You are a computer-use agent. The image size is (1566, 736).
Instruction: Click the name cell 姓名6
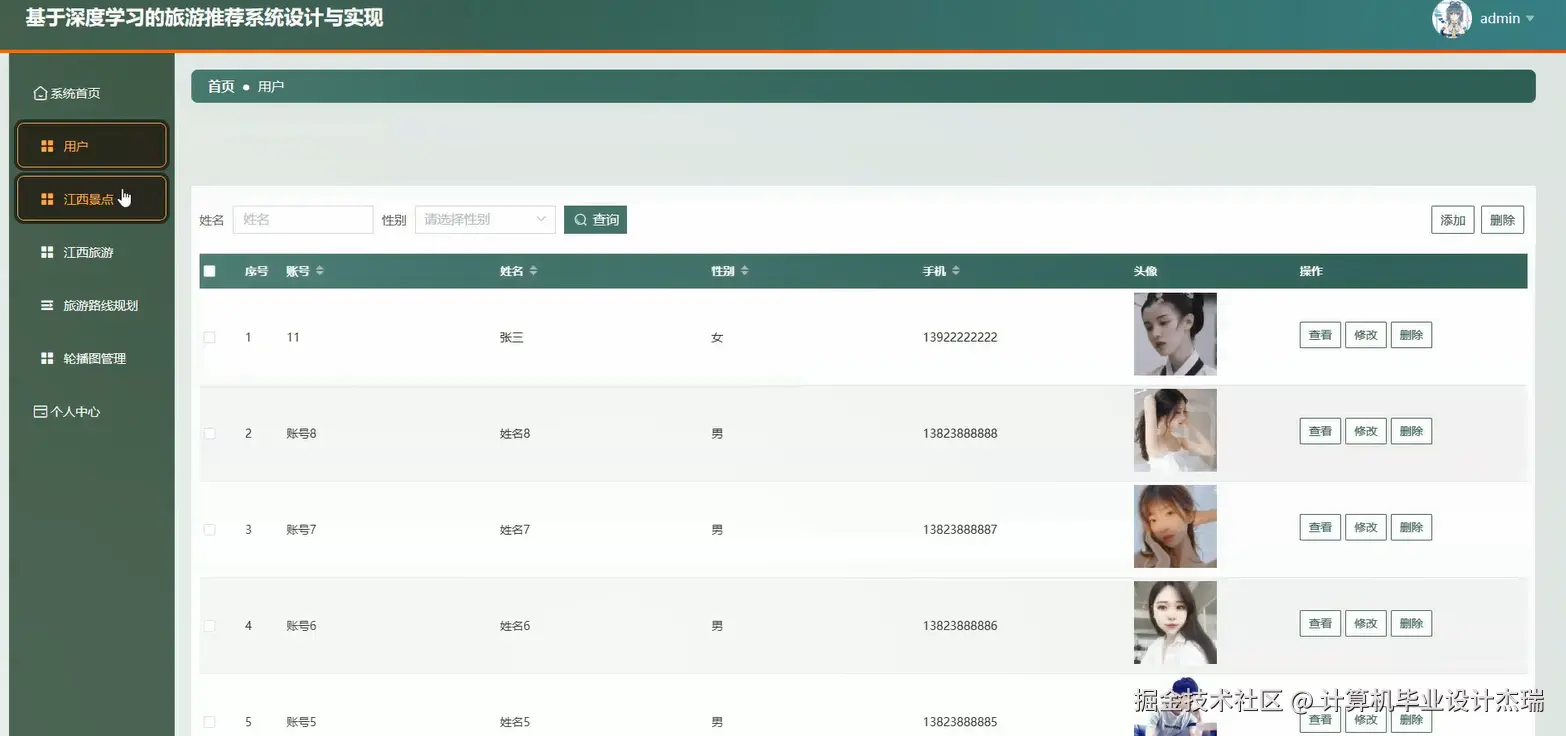(515, 625)
